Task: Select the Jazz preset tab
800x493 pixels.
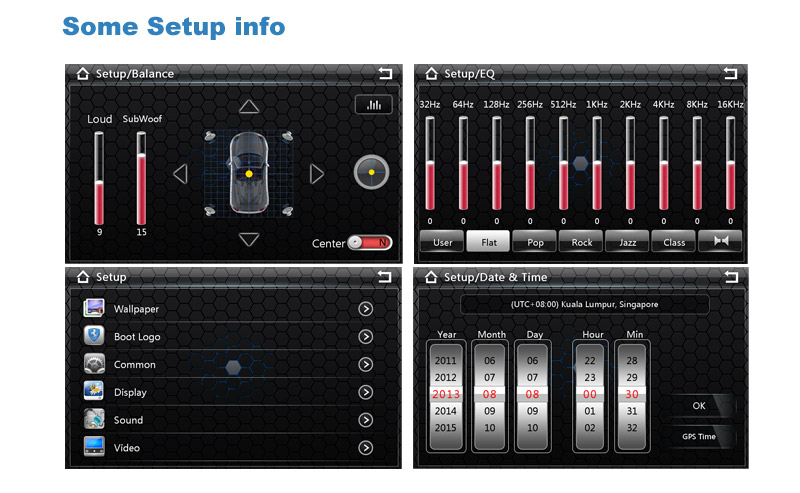Action: (627, 242)
